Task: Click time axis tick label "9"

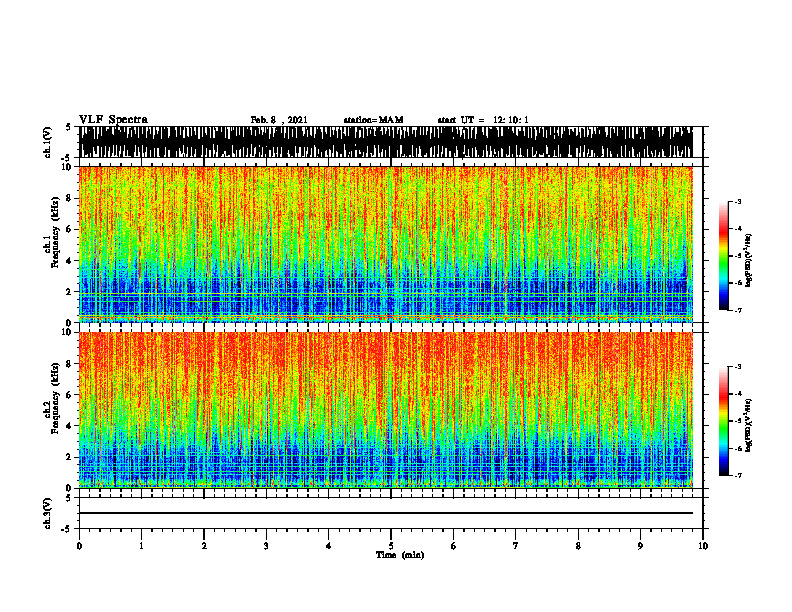Action: pyautogui.click(x=640, y=546)
